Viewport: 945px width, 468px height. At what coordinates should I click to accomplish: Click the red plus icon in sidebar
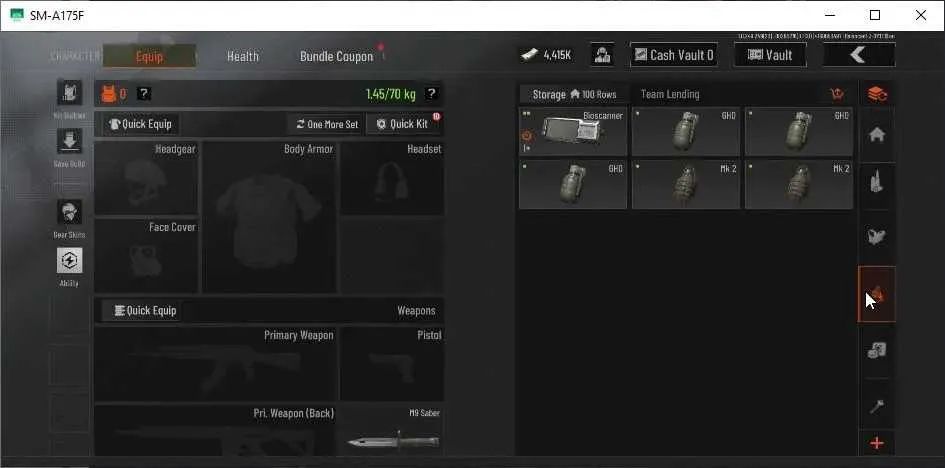pos(877,444)
